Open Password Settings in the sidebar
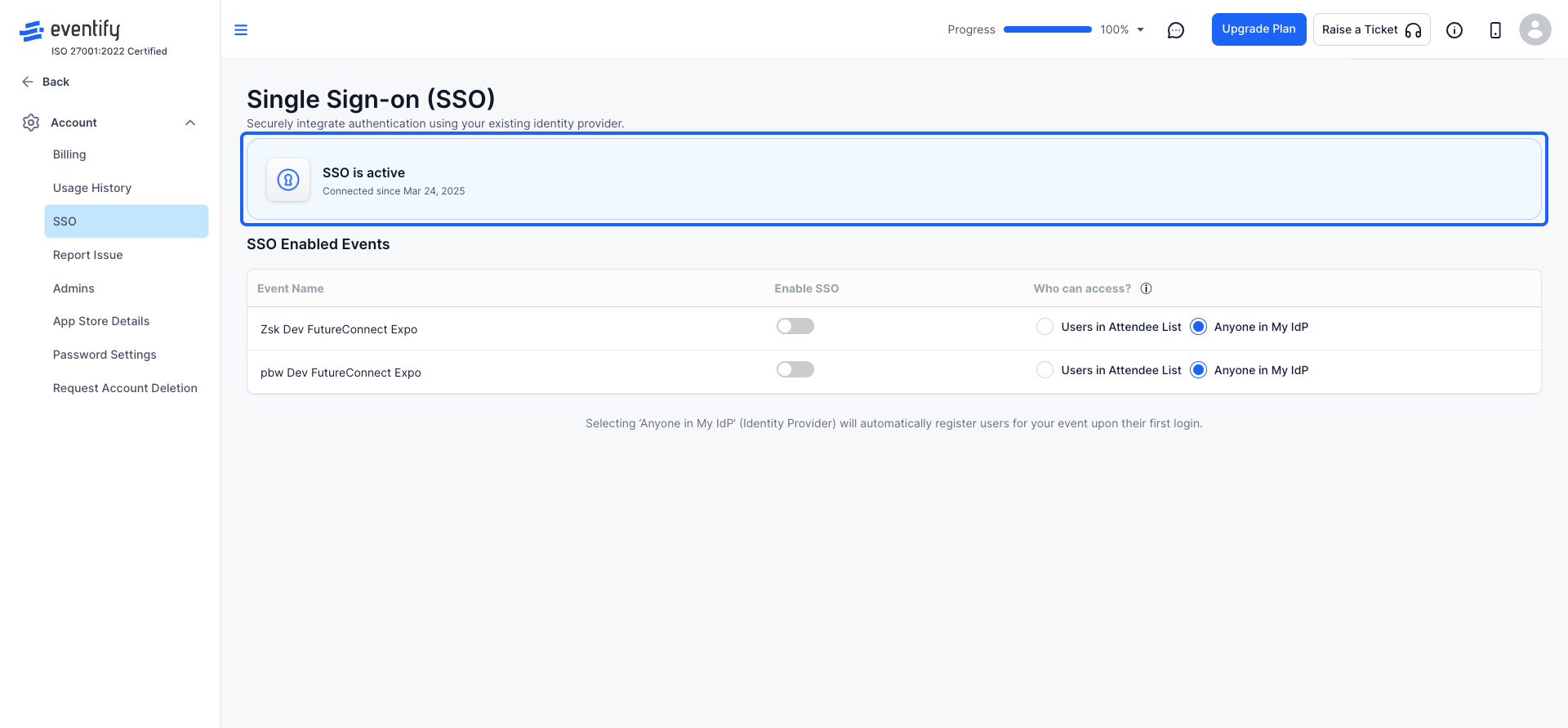This screenshot has height=728, width=1568. pyautogui.click(x=127, y=355)
